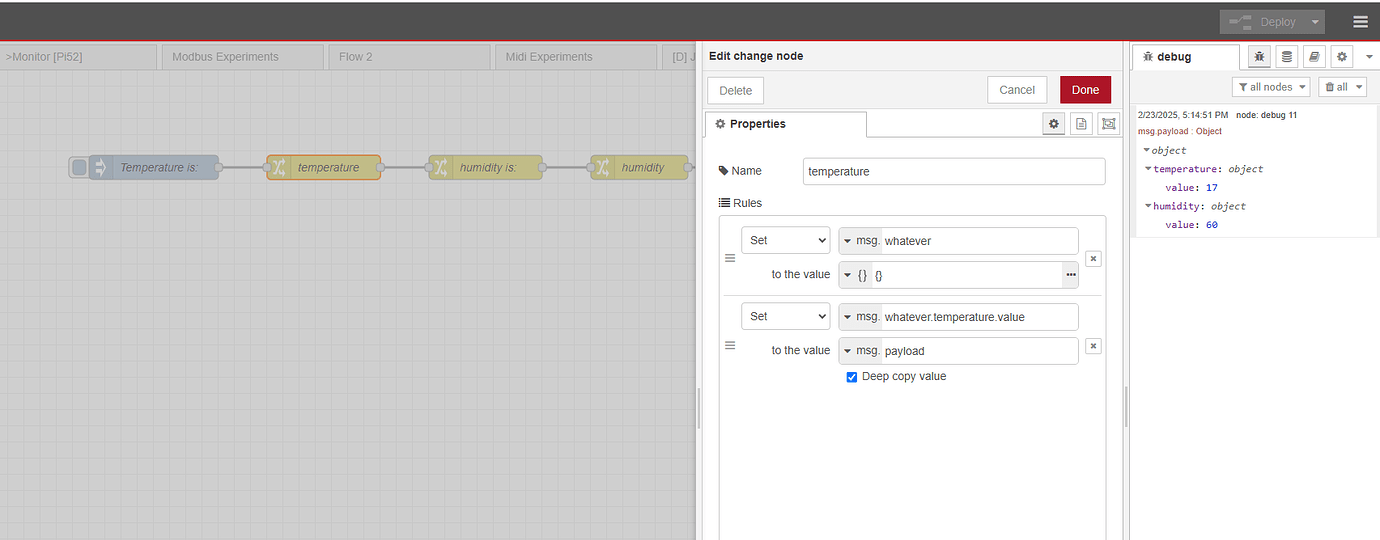Click the Done button
Viewport: 1380px width, 540px height.
tap(1085, 90)
